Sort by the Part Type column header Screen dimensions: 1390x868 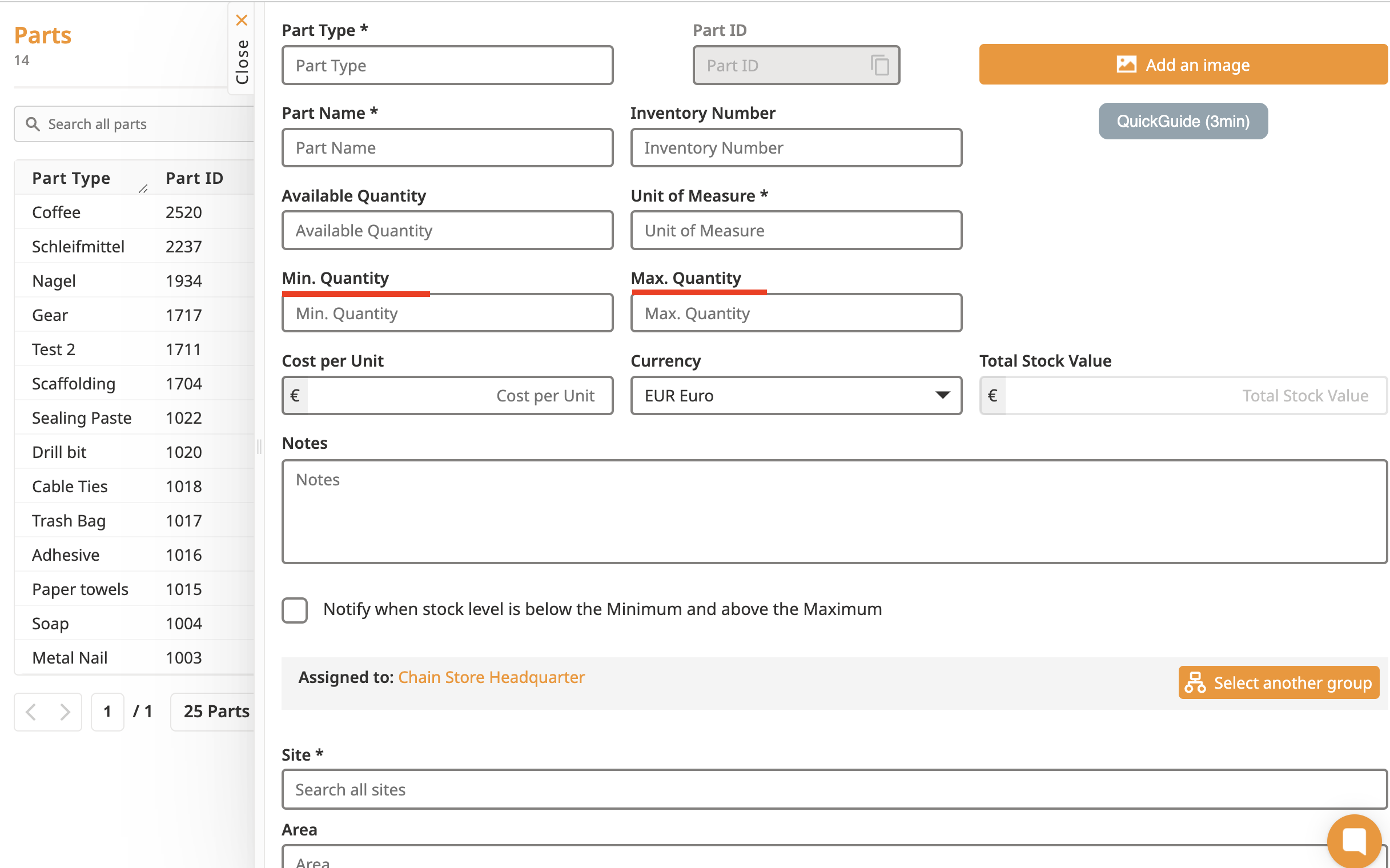point(71,178)
